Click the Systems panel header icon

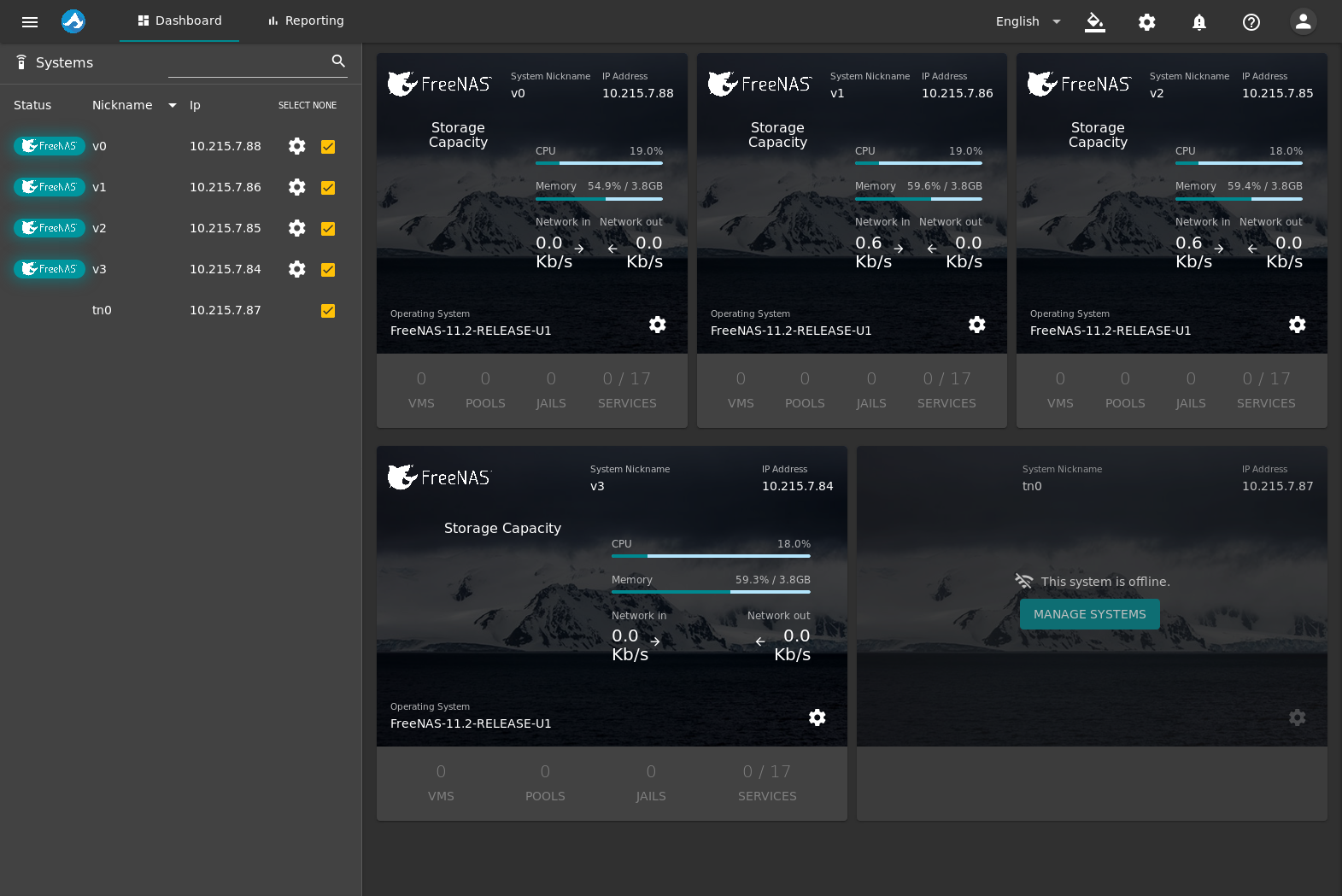[x=21, y=62]
